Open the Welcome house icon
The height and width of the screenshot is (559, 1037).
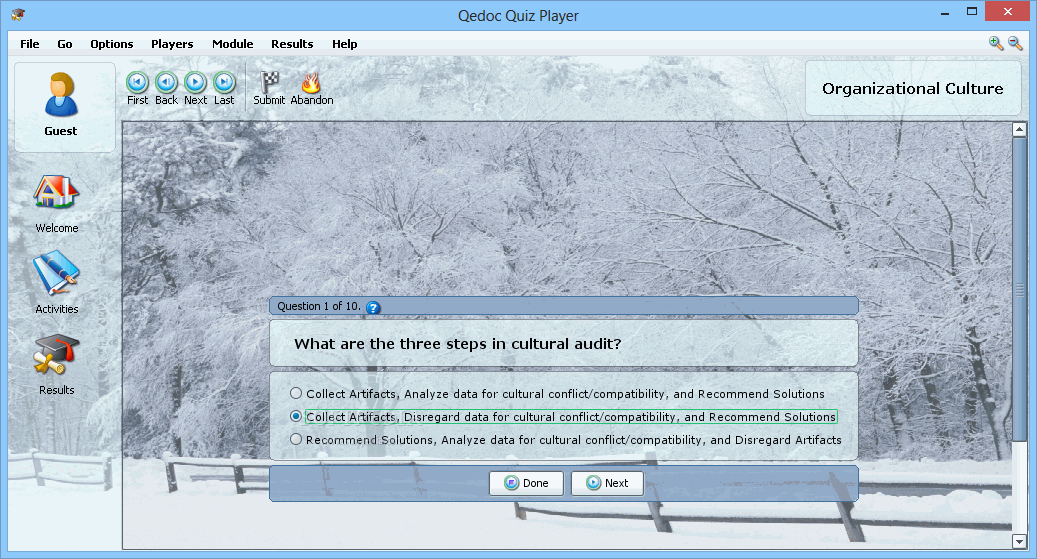click(56, 193)
